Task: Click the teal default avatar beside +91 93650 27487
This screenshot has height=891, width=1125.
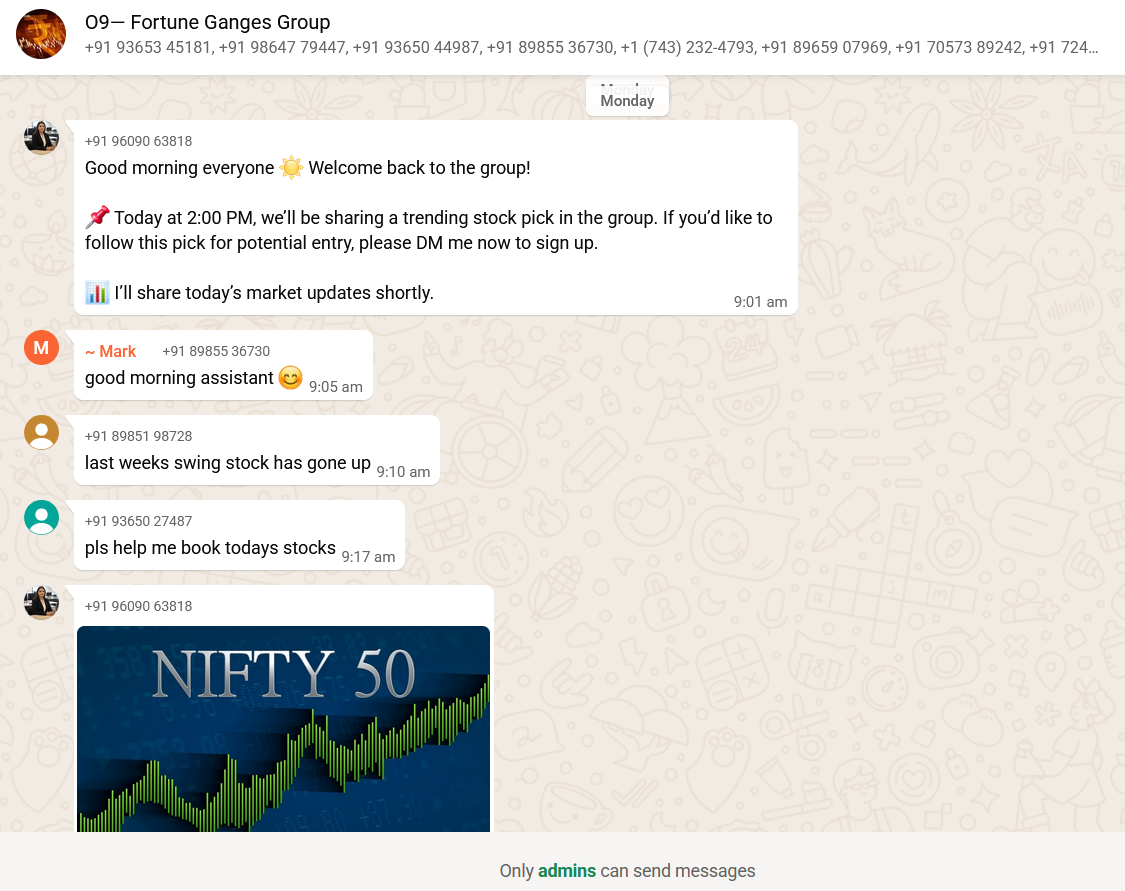Action: pyautogui.click(x=42, y=517)
